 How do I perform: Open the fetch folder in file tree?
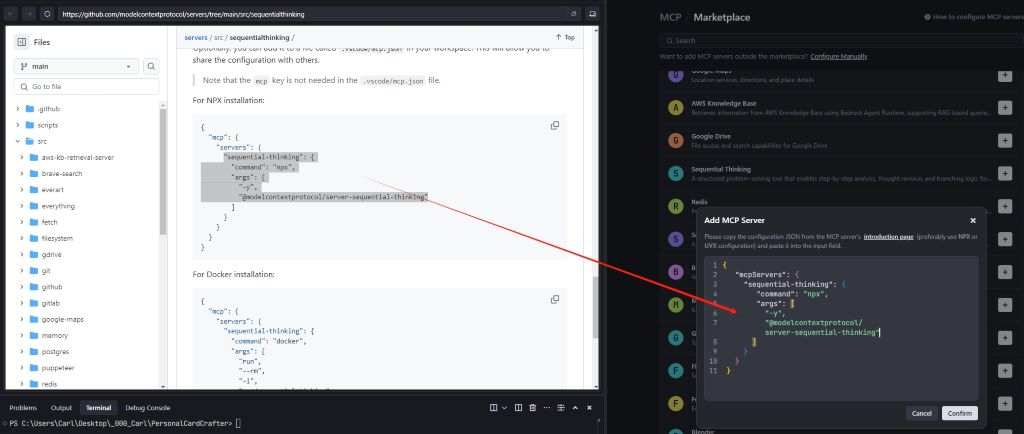point(49,222)
